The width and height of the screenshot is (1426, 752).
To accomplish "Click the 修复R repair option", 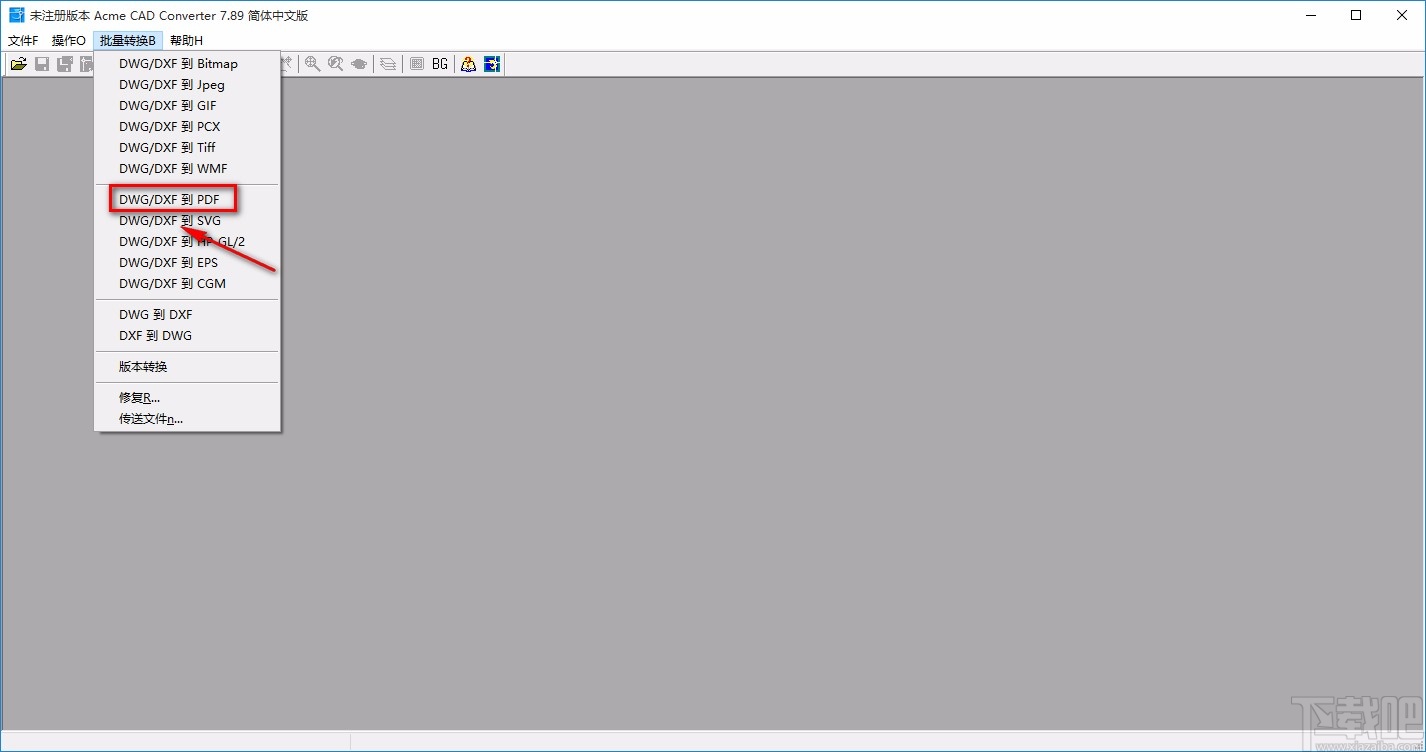I will (x=138, y=397).
